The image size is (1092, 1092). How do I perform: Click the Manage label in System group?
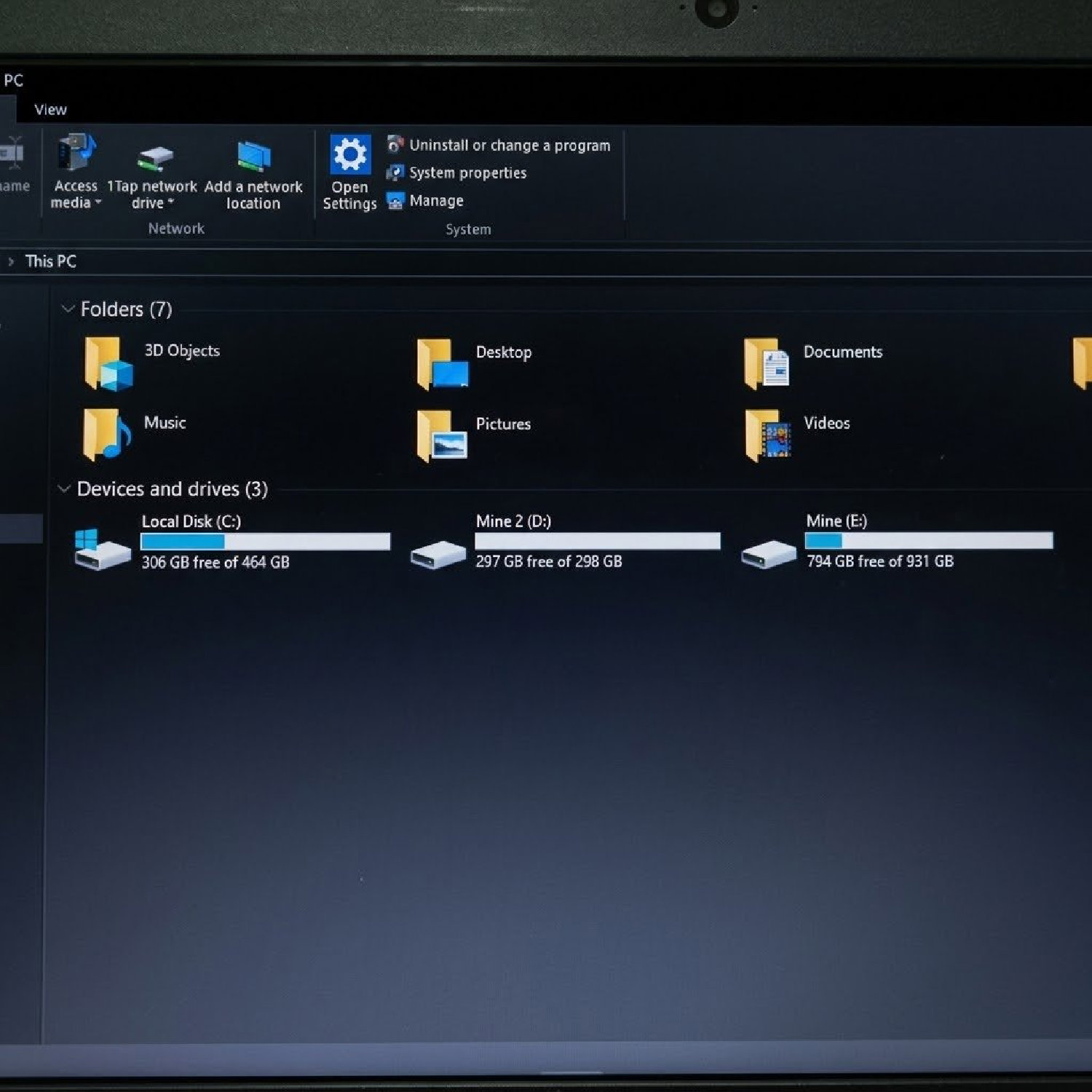point(436,200)
